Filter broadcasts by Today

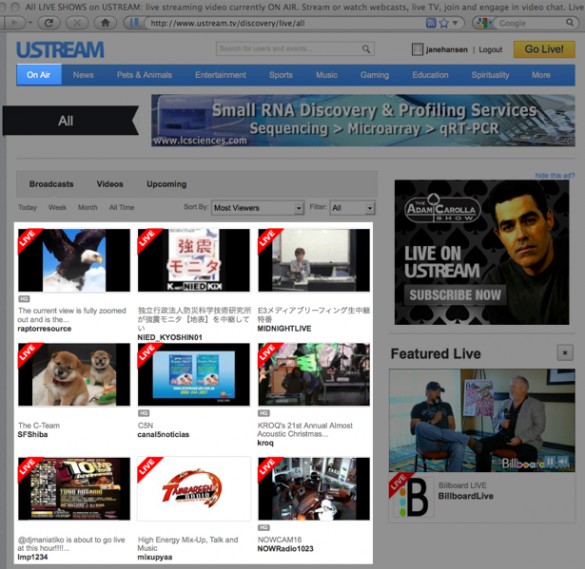coord(28,207)
